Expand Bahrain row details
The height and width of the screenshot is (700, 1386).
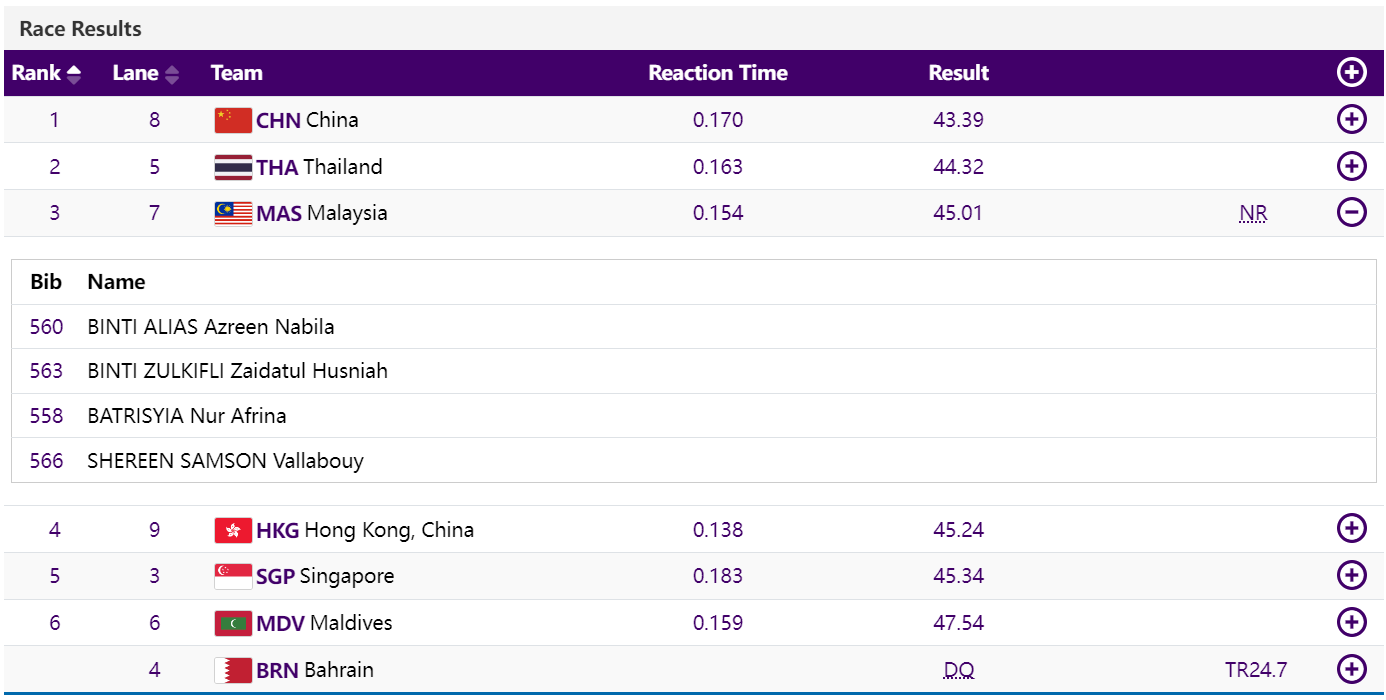[1351, 669]
